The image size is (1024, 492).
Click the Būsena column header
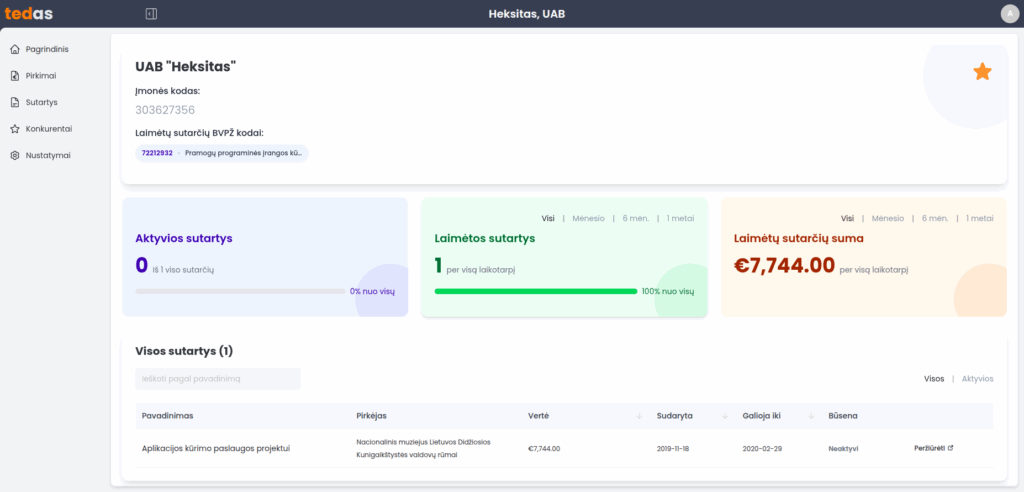[x=842, y=416]
